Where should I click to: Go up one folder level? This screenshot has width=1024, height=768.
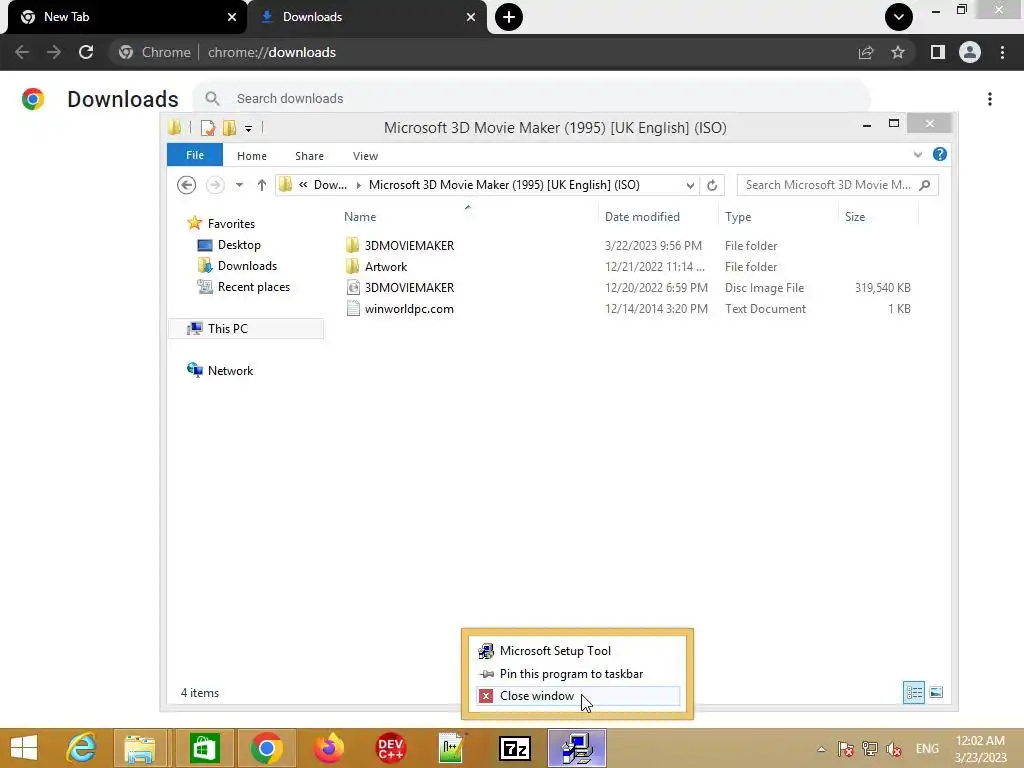pos(261,185)
